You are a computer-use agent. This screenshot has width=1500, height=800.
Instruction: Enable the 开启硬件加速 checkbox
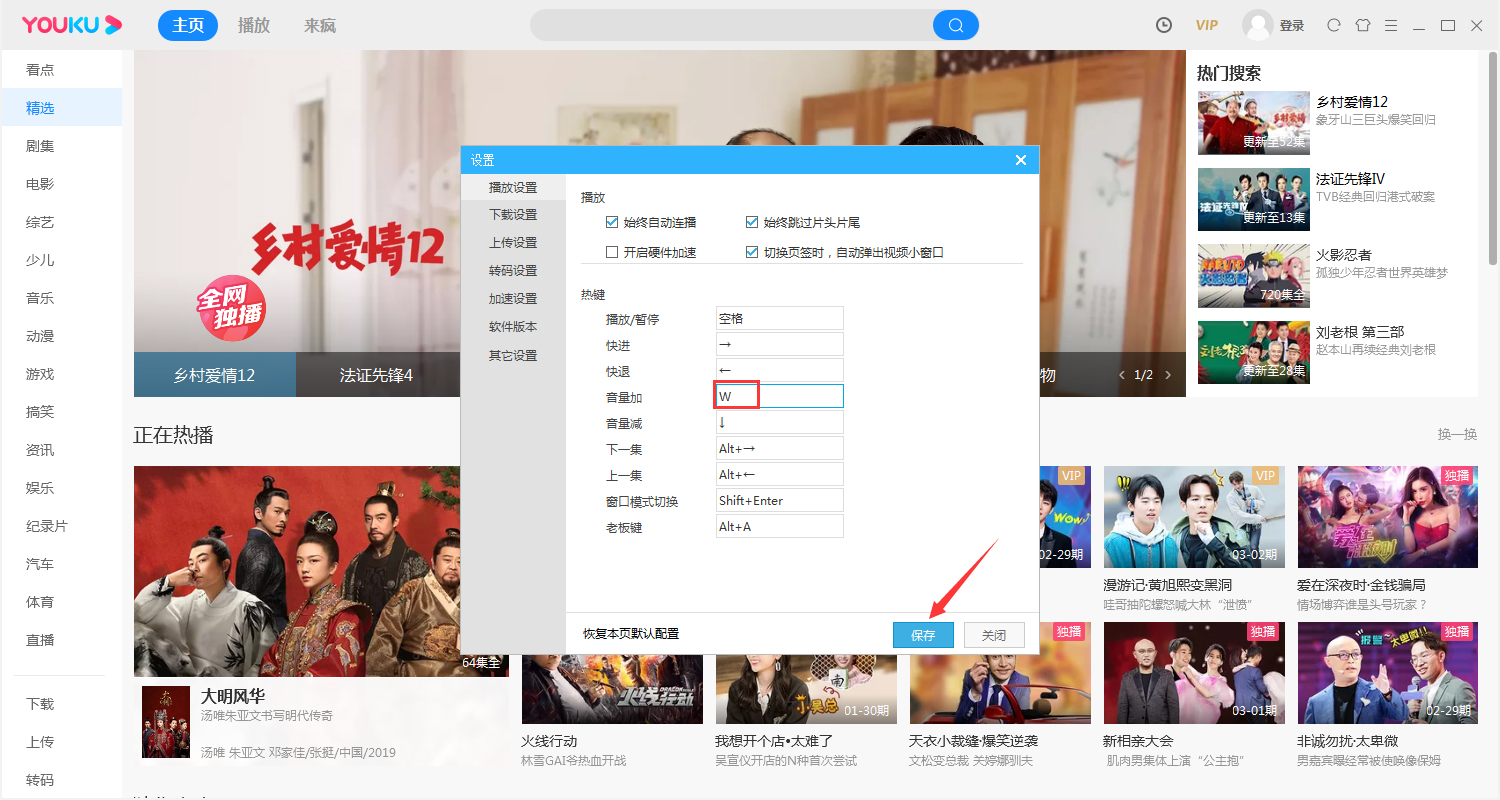[611, 251]
